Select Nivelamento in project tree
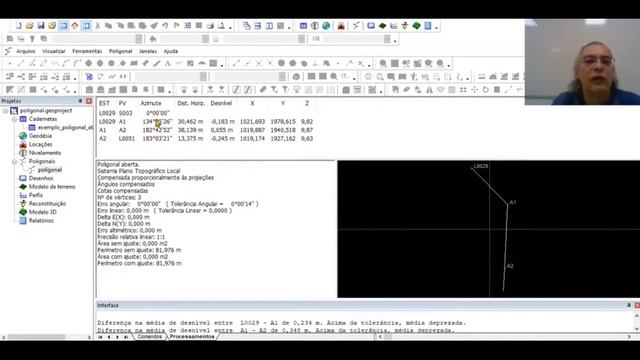640x360 pixels. click(45, 153)
